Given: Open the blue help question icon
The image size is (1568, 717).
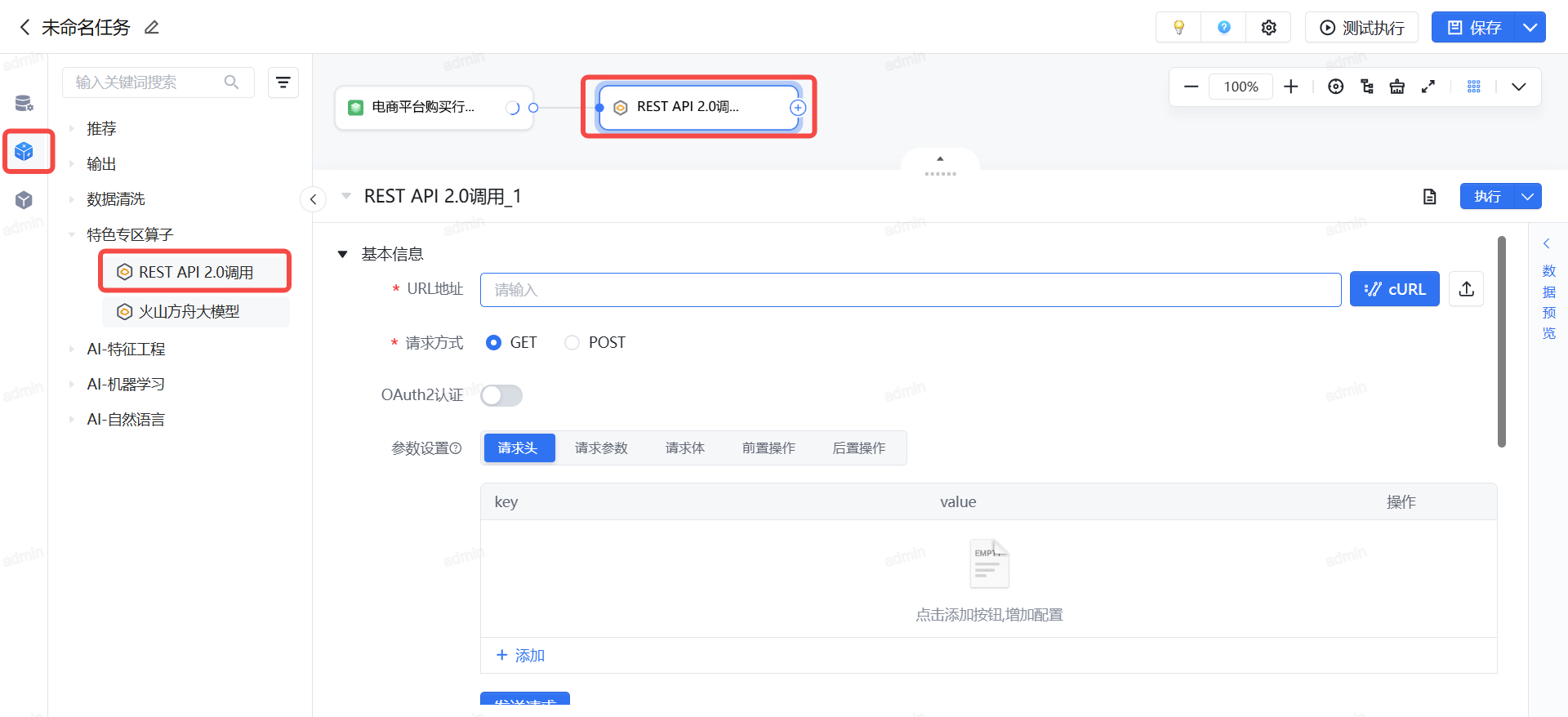Looking at the screenshot, I should [x=1223, y=28].
